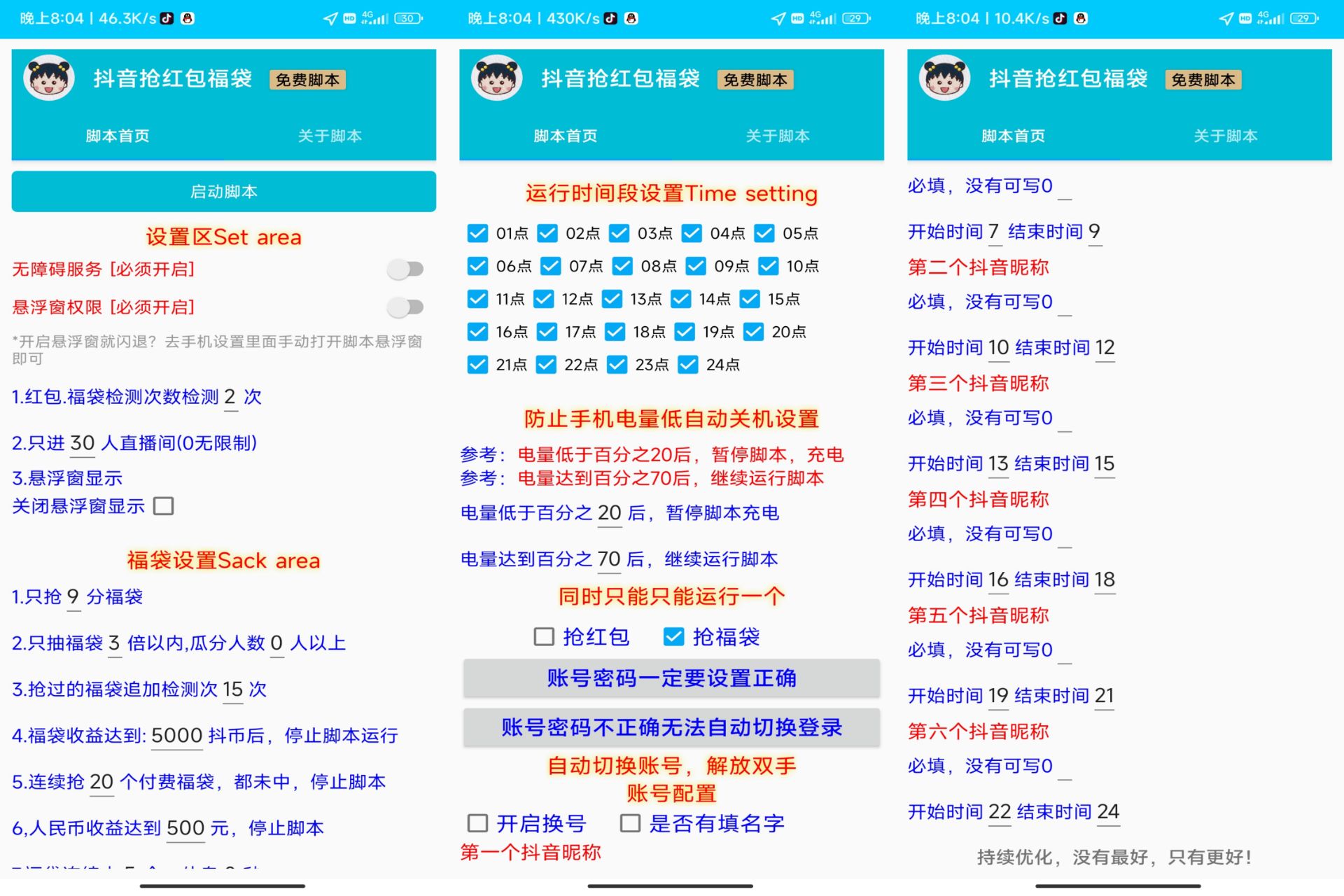Image resolution: width=1344 pixels, height=896 pixels.
Task: Click the battery indicator in the status bar
Action: coord(406,19)
